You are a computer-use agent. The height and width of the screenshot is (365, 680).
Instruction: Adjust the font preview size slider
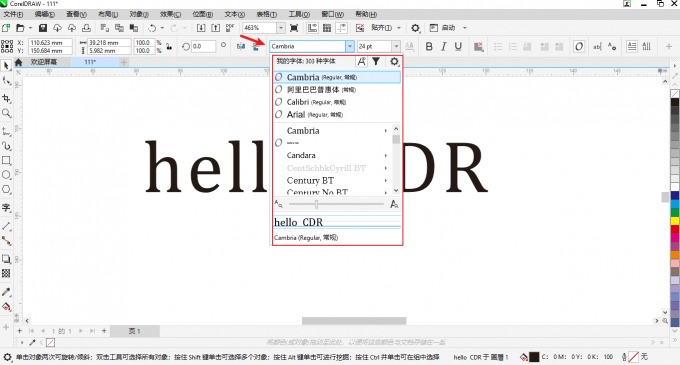(316, 204)
